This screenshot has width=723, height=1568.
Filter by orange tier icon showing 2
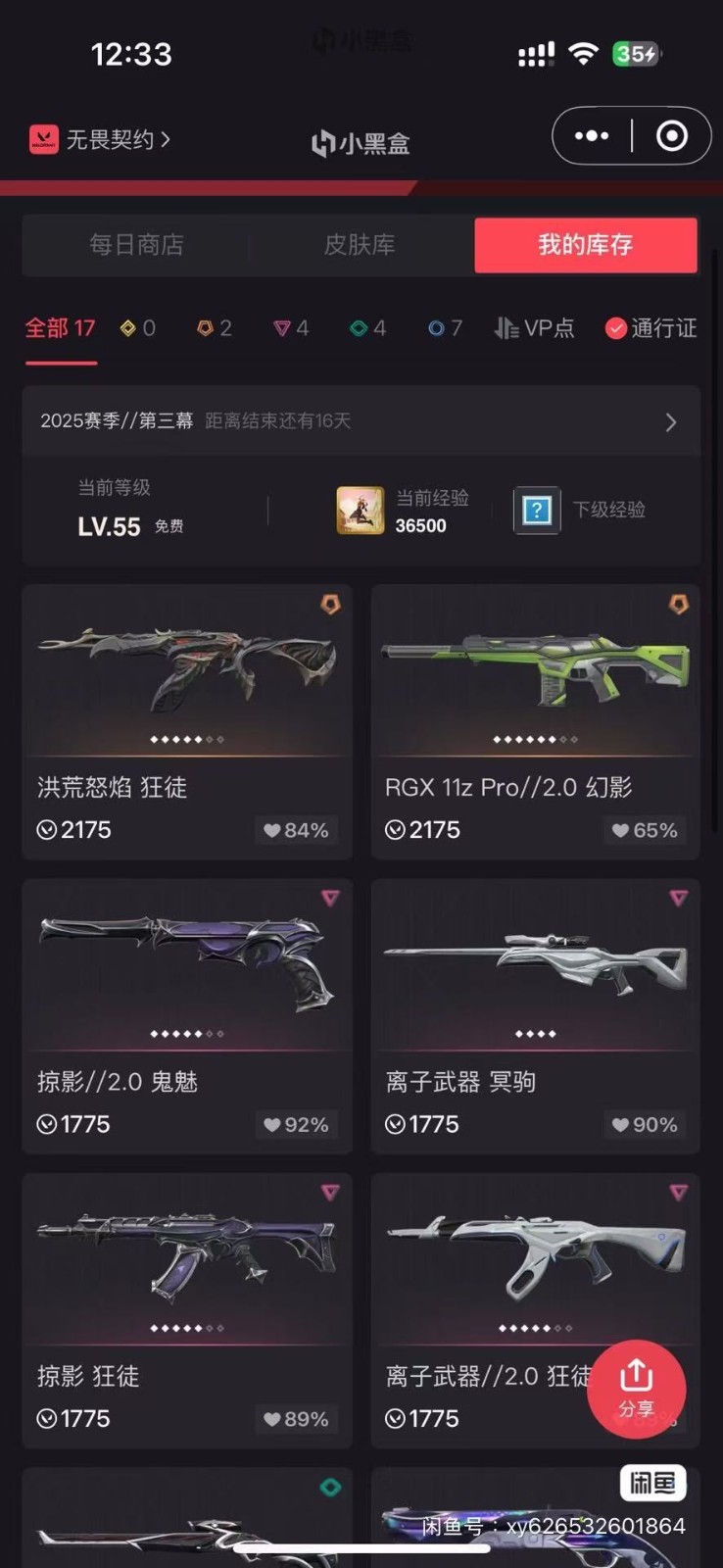pos(215,328)
